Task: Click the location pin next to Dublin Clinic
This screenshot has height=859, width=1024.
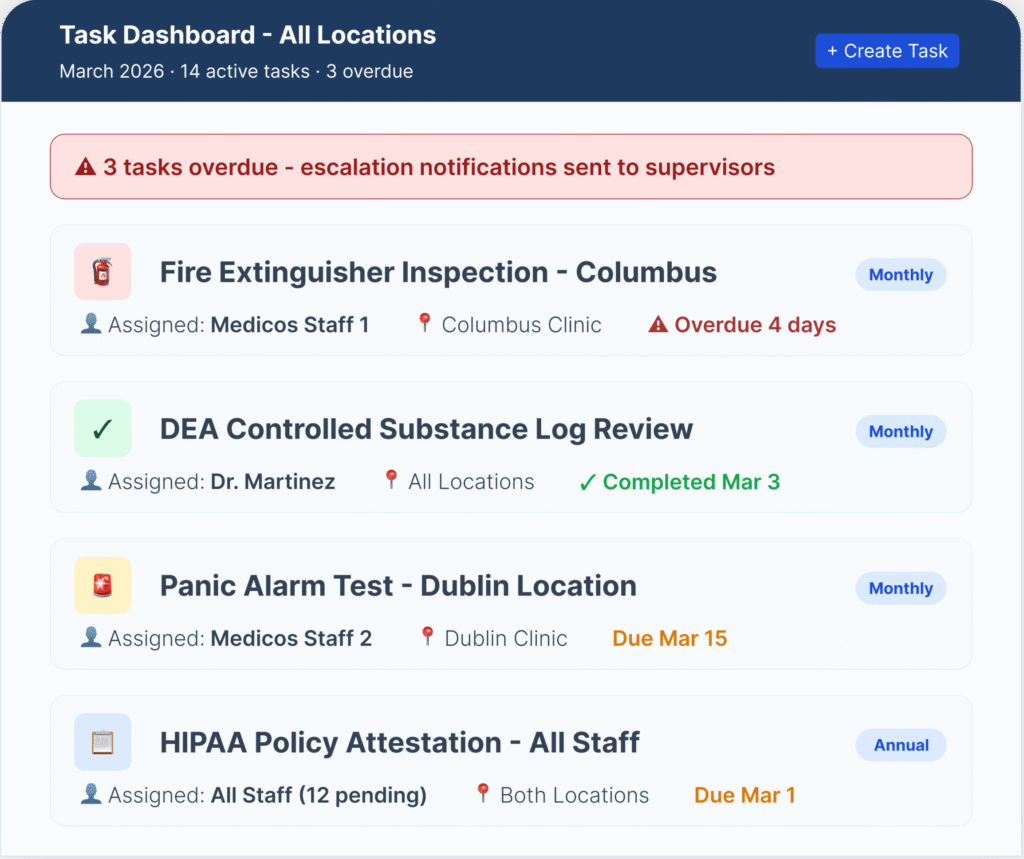Action: pyautogui.click(x=428, y=638)
